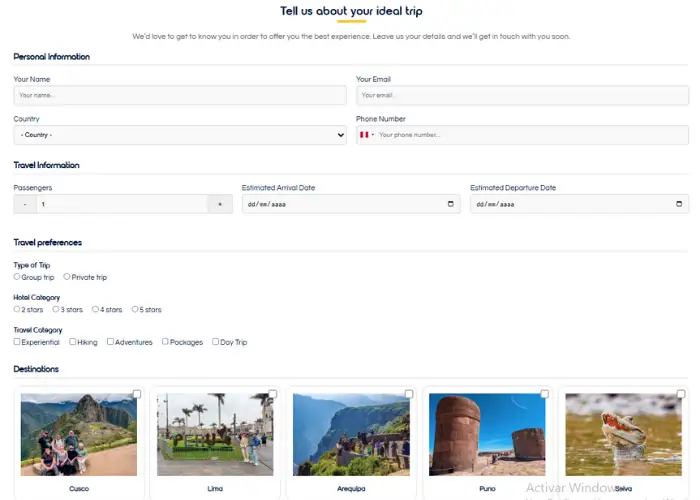The width and height of the screenshot is (700, 500).
Task: Click the Puno destination label
Action: (487, 489)
